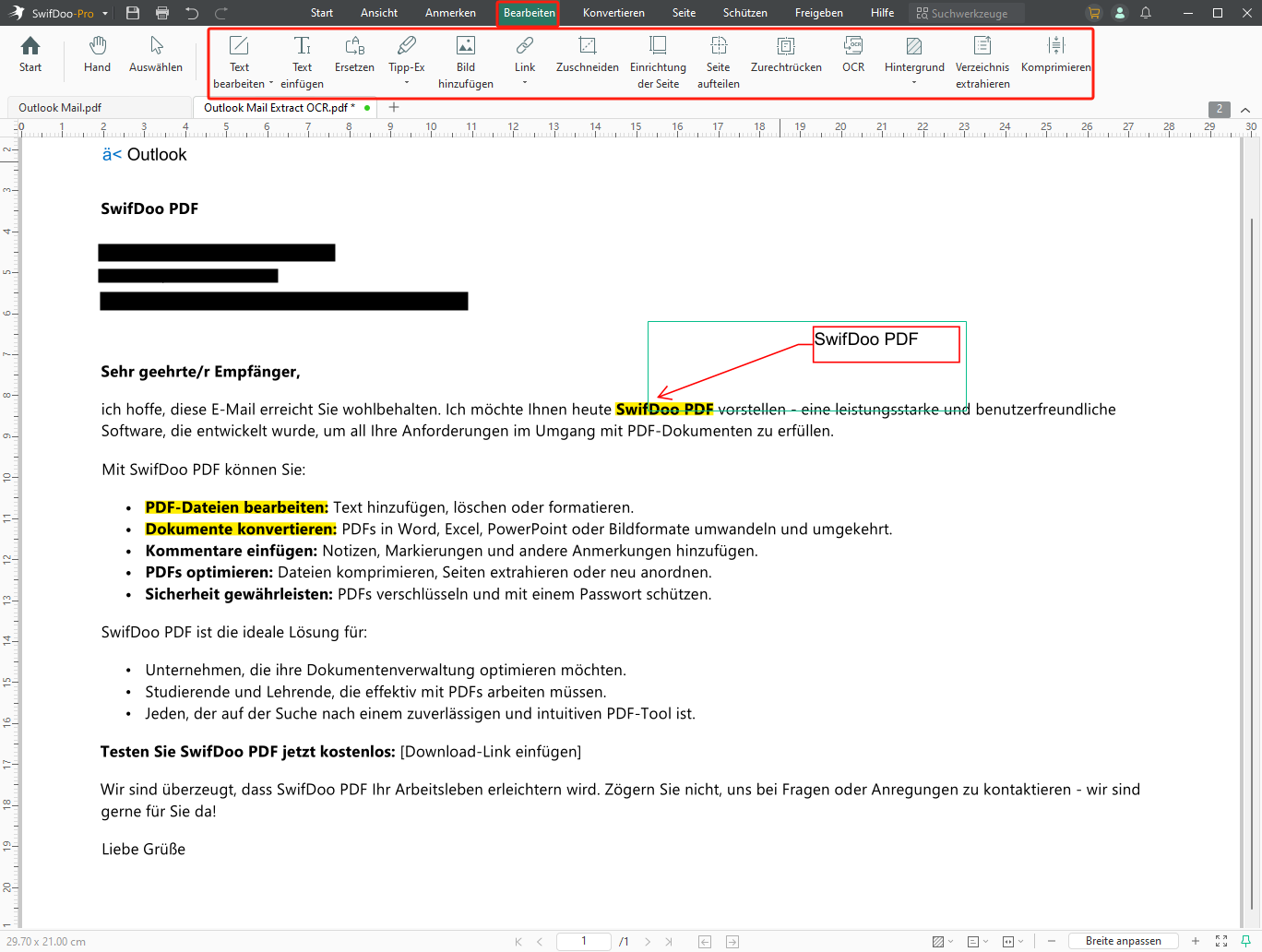This screenshot has height=952, width=1262.
Task: Go to the next page
Action: [x=648, y=941]
